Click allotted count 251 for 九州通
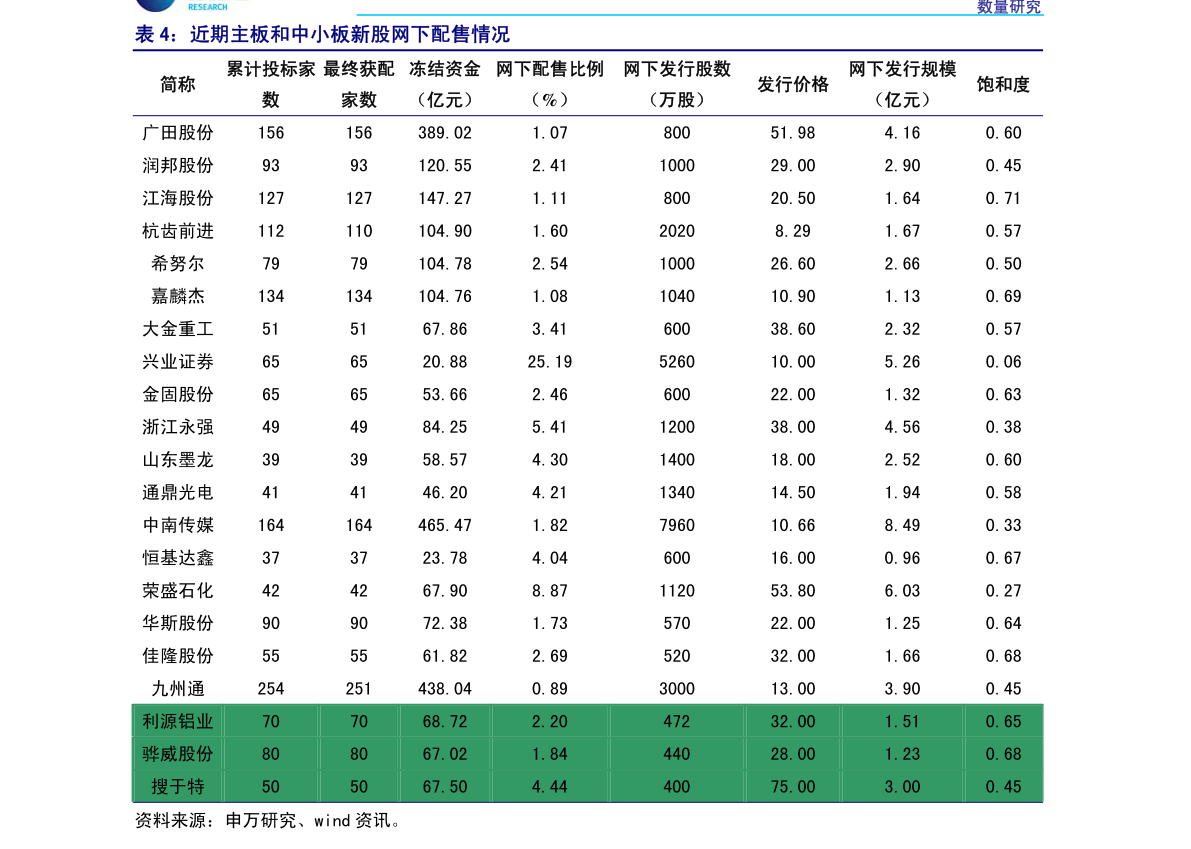This screenshot has width=1191, height=849. pyautogui.click(x=359, y=688)
